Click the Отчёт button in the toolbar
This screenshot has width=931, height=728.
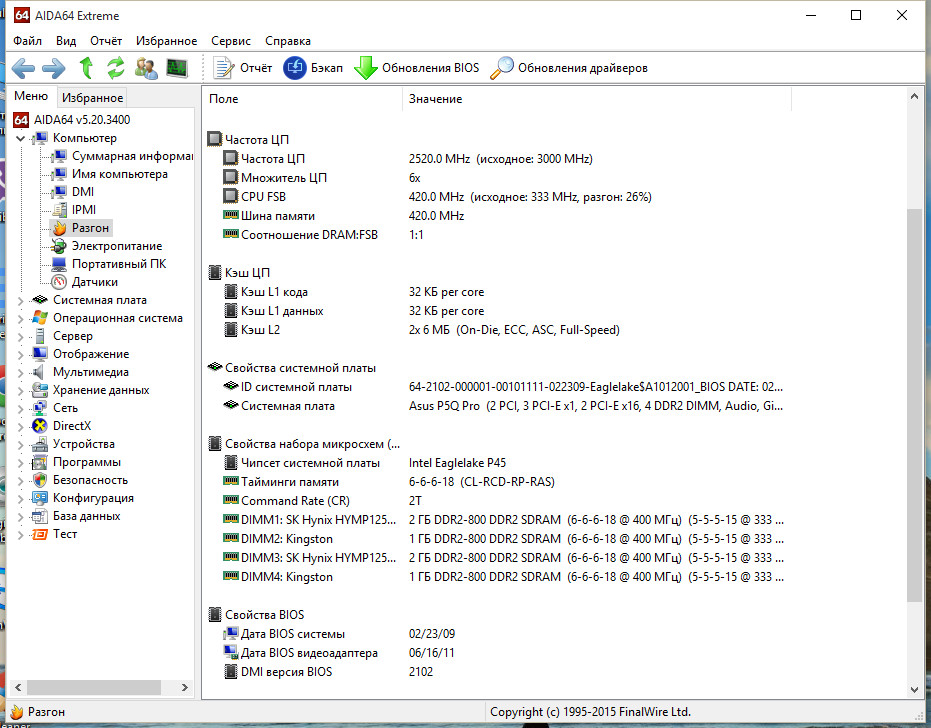(243, 68)
